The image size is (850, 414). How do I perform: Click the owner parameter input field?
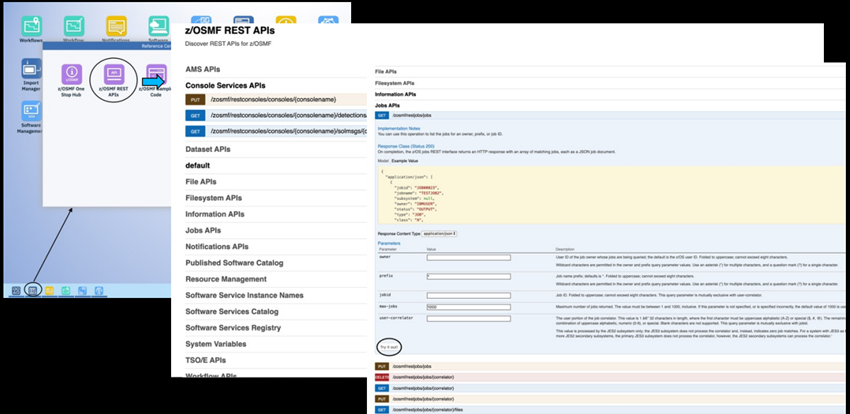point(468,257)
